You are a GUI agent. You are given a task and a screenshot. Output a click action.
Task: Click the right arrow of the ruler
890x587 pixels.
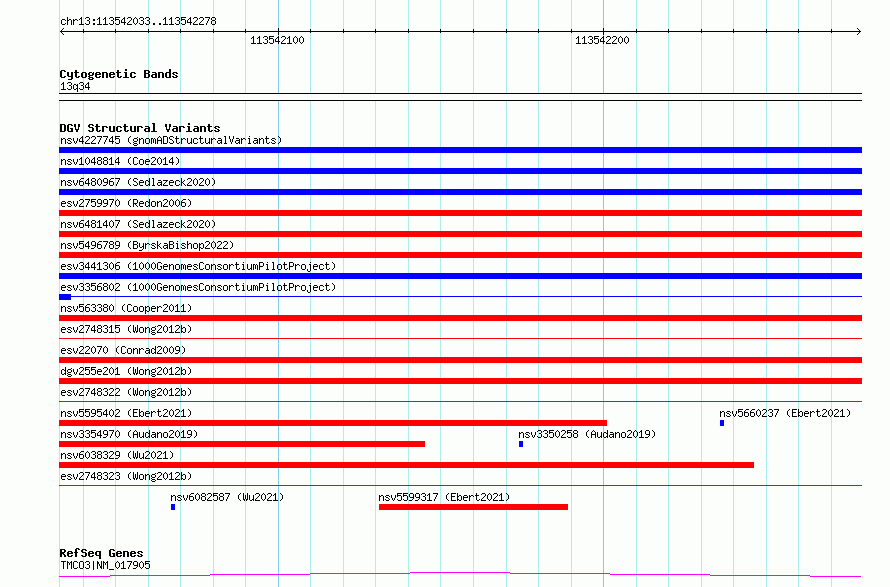coord(859,31)
